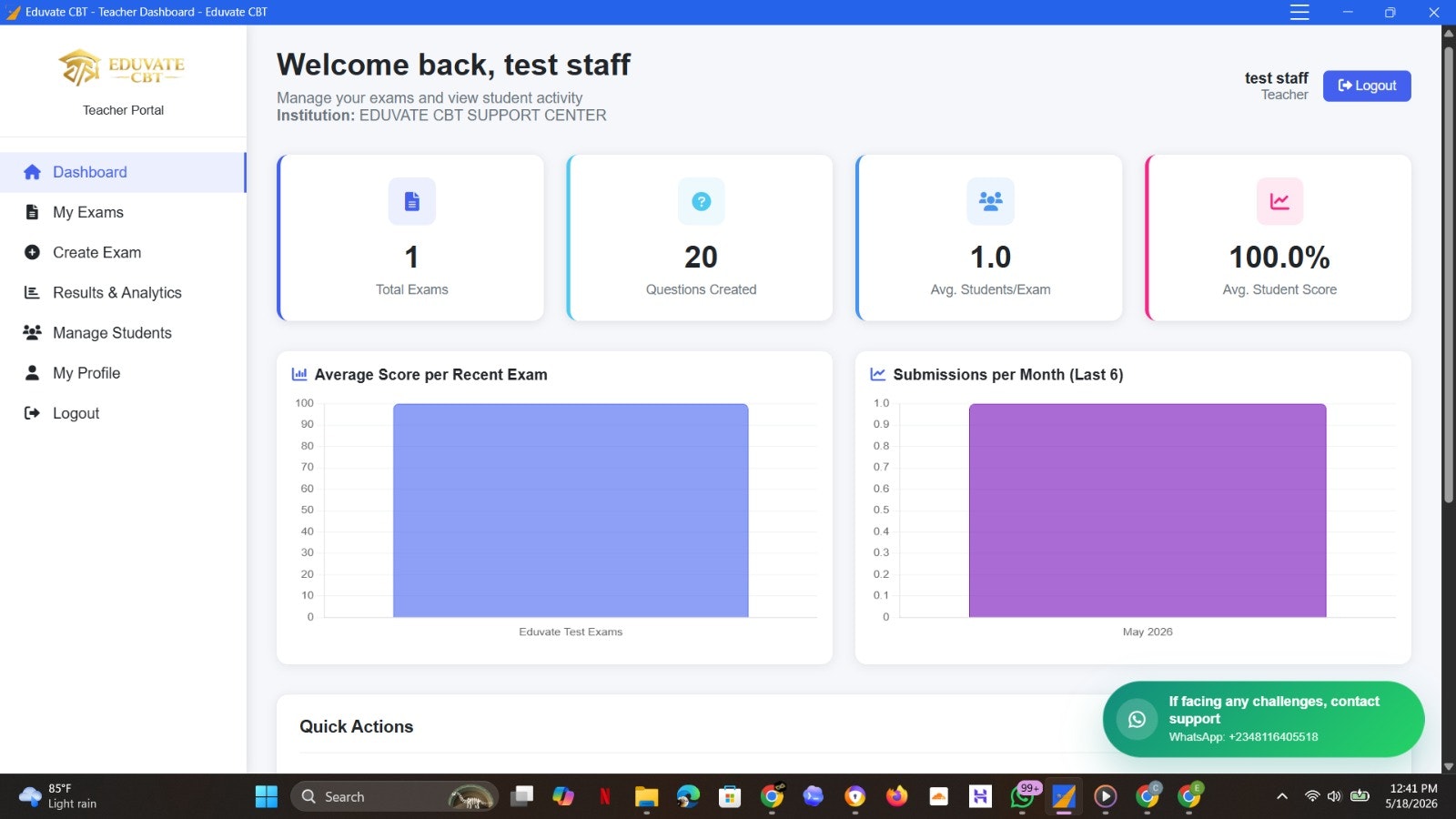Viewport: 1456px width, 819px height.
Task: Open Netflix from the taskbar
Action: [x=604, y=796]
